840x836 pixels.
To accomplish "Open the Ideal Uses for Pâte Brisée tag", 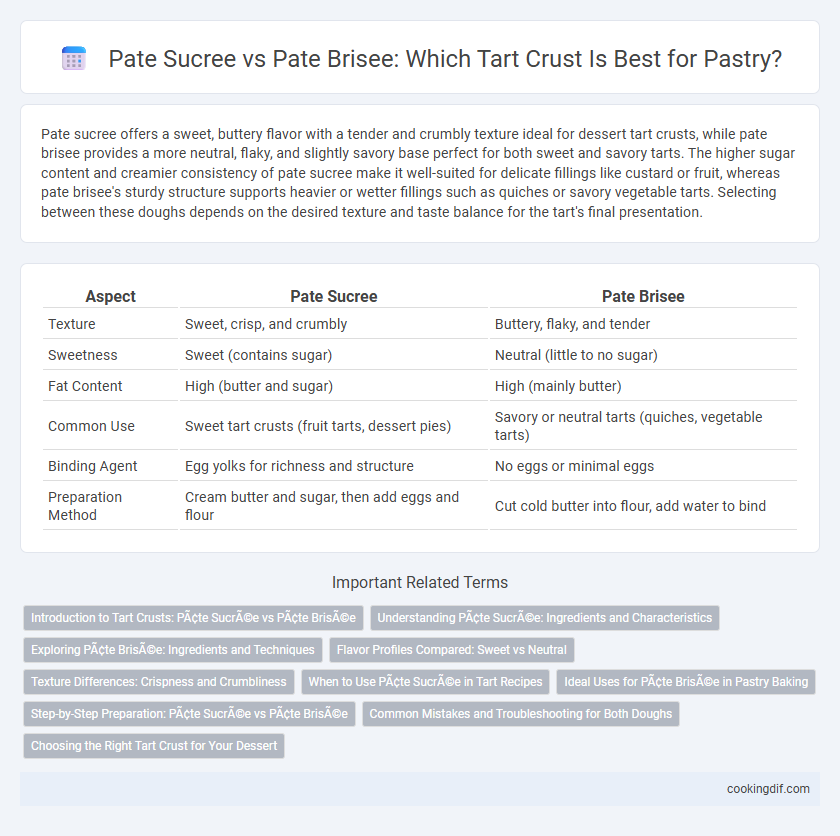I will pyautogui.click(x=686, y=682).
